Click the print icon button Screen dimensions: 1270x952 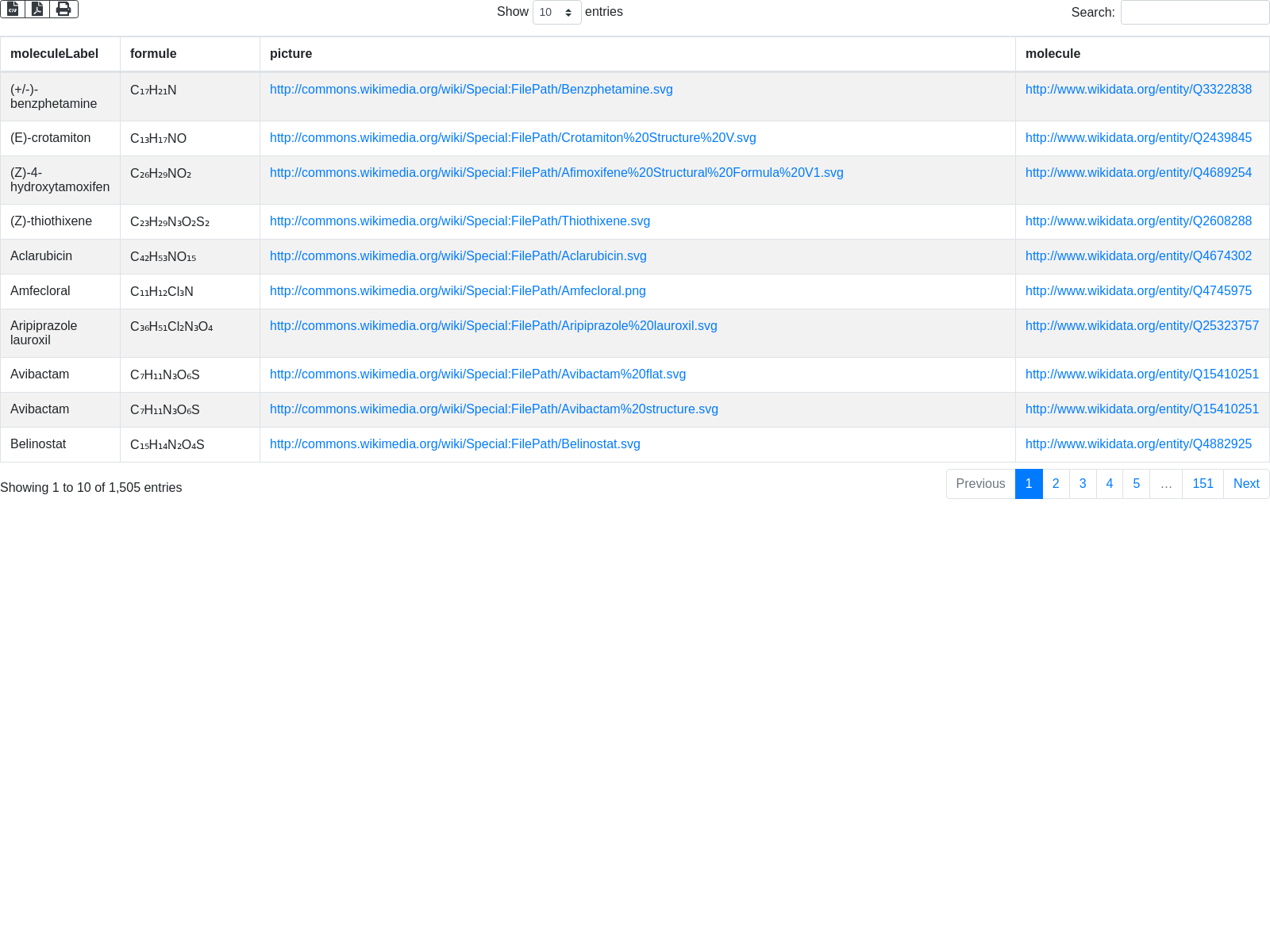[x=63, y=9]
